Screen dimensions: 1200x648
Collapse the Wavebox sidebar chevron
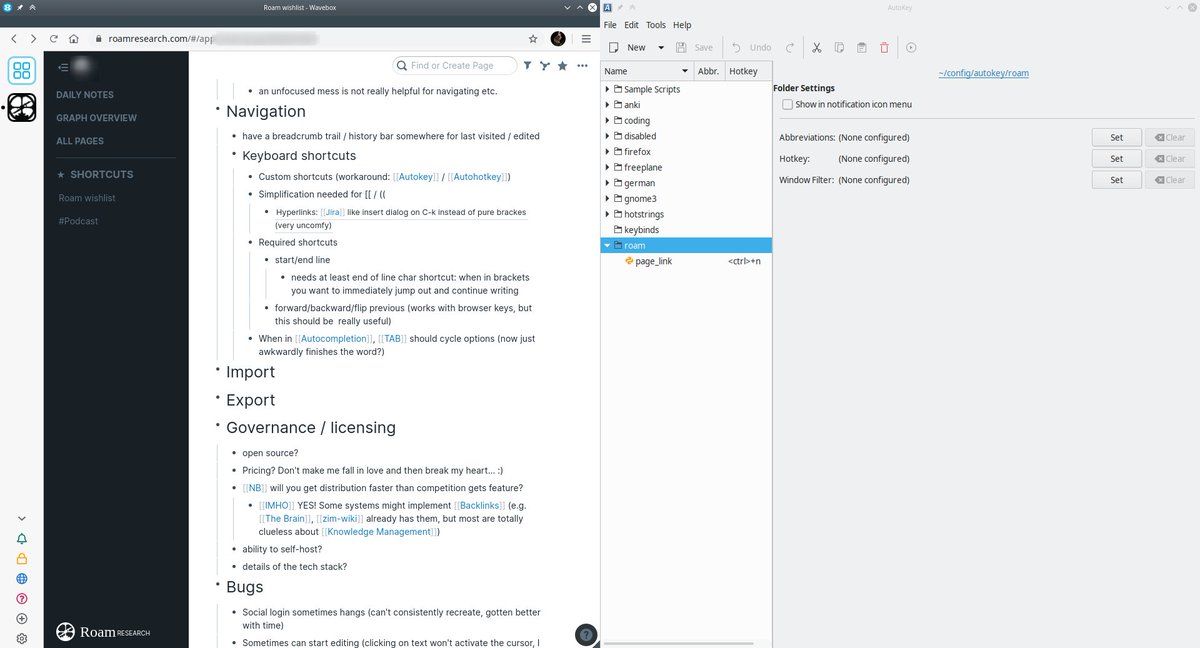[x=22, y=518]
